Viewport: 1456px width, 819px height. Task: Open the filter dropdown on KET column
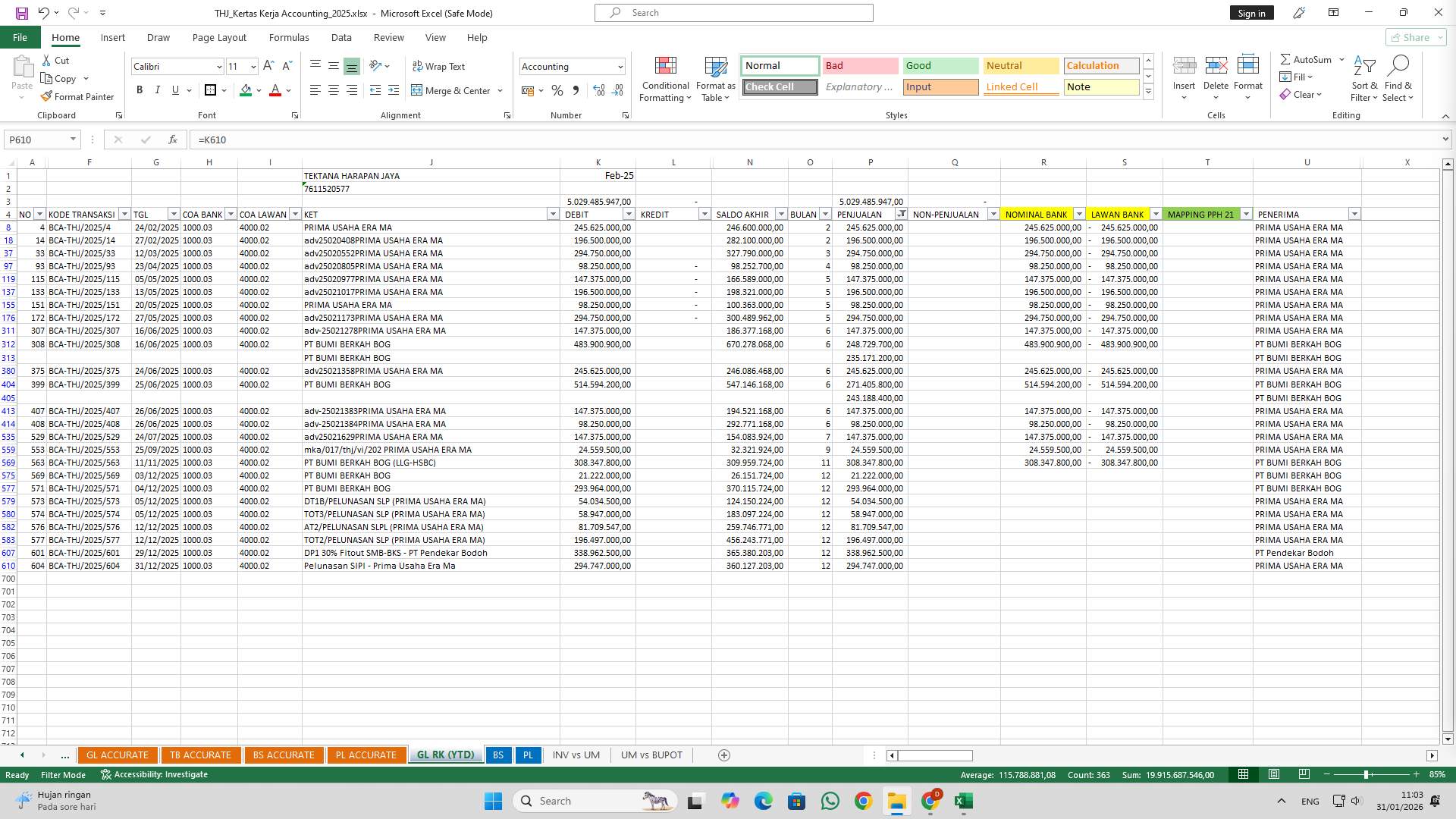click(552, 215)
